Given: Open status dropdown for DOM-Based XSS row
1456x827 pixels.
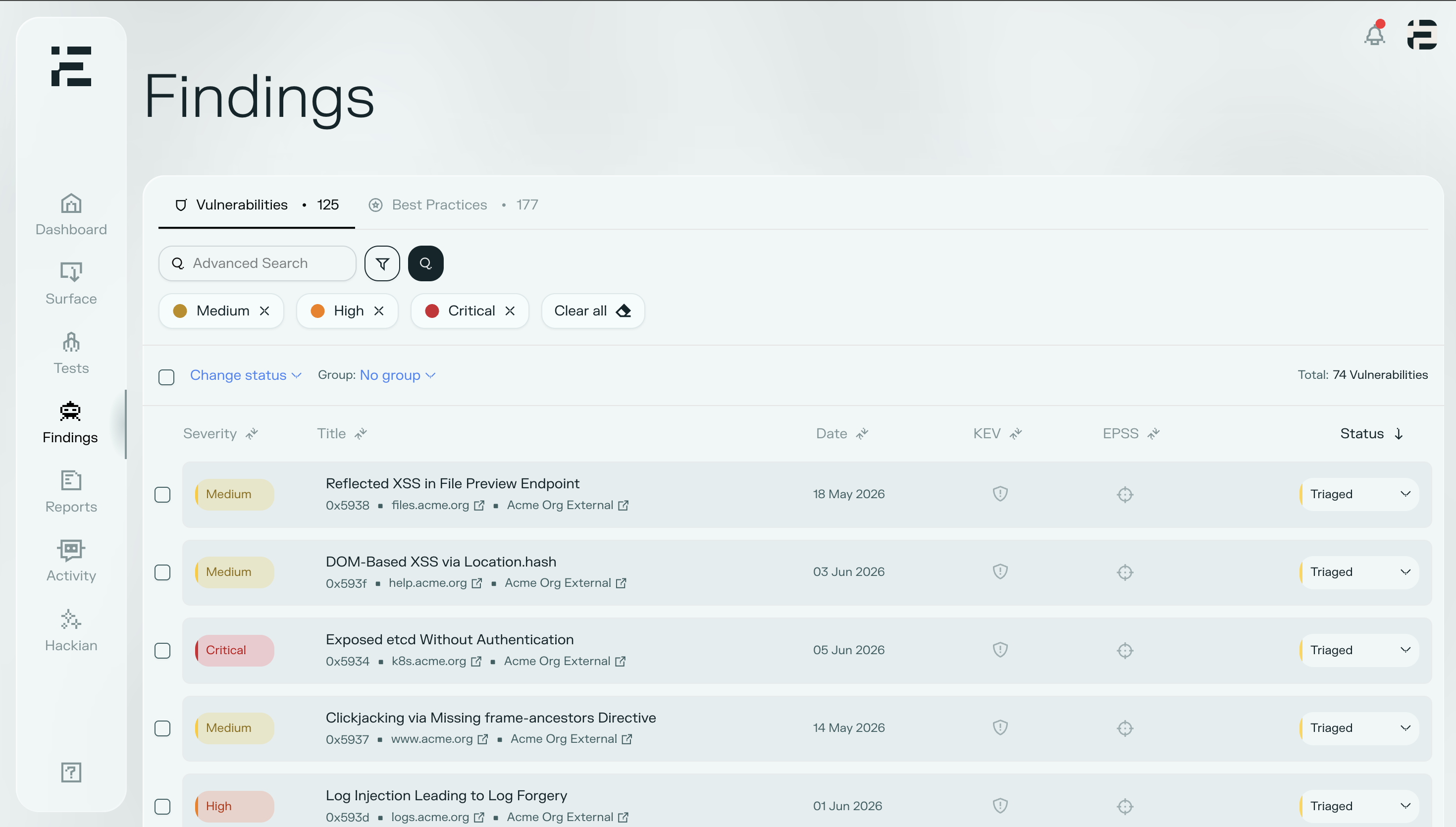Looking at the screenshot, I should point(1359,572).
